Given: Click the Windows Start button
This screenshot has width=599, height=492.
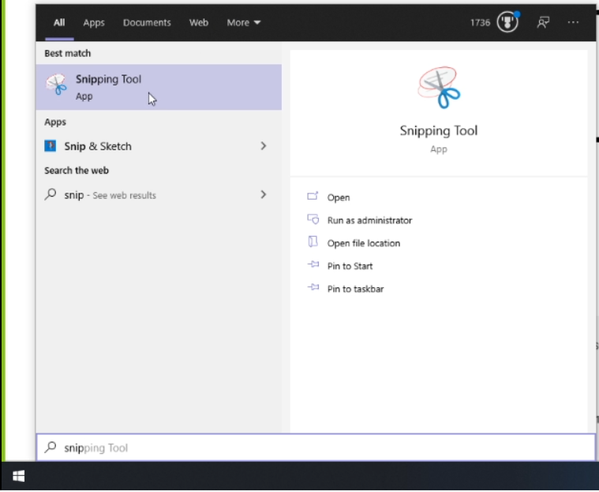Looking at the screenshot, I should pos(18,476).
